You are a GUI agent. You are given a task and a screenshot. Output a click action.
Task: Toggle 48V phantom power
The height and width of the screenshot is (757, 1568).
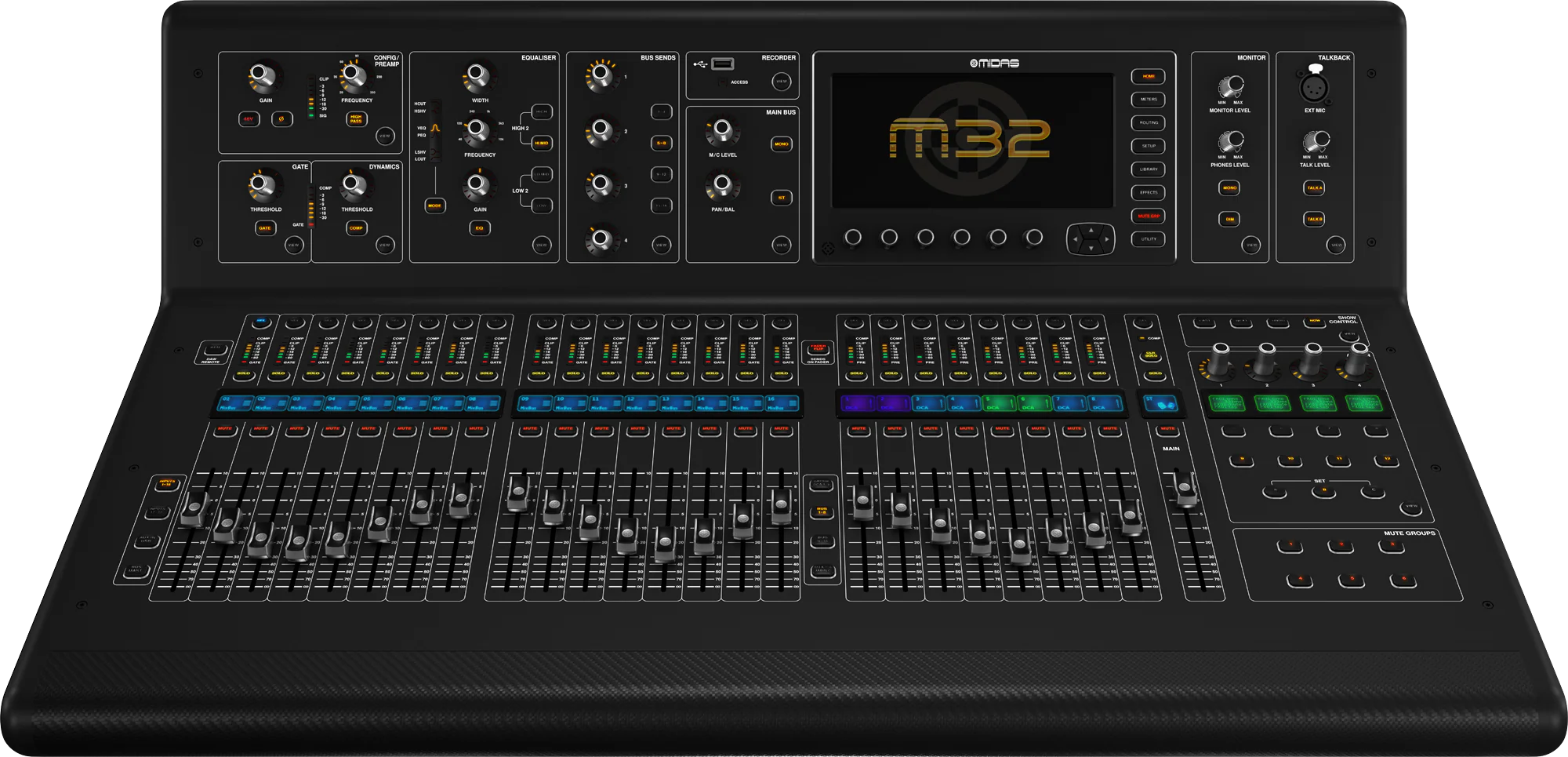[x=249, y=119]
